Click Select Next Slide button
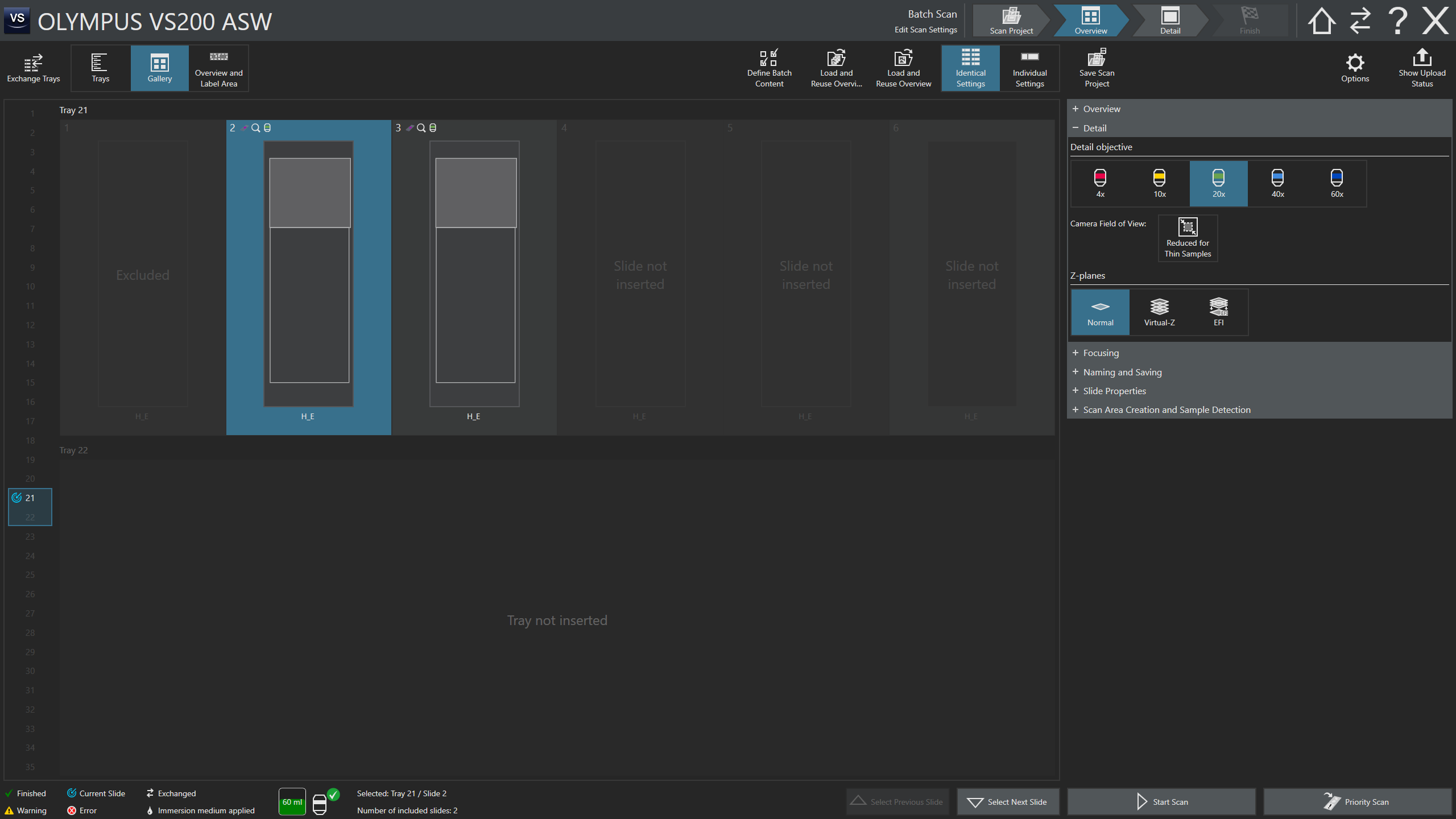This screenshot has width=1456, height=819. [x=1008, y=802]
